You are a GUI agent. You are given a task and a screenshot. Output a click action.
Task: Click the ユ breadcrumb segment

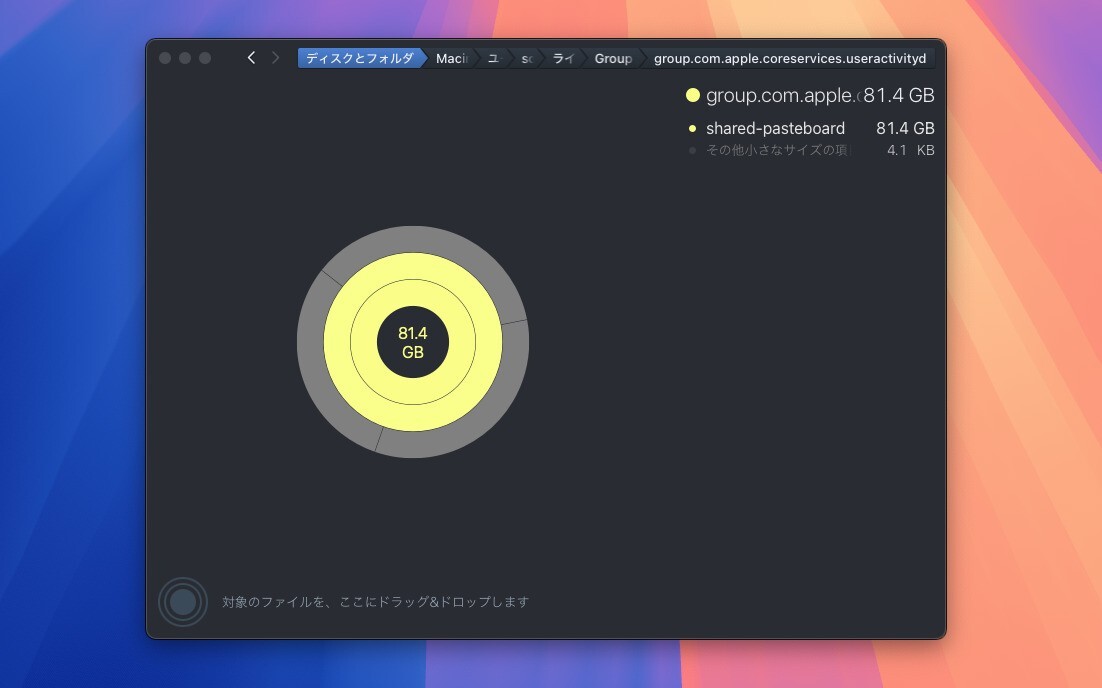(493, 58)
